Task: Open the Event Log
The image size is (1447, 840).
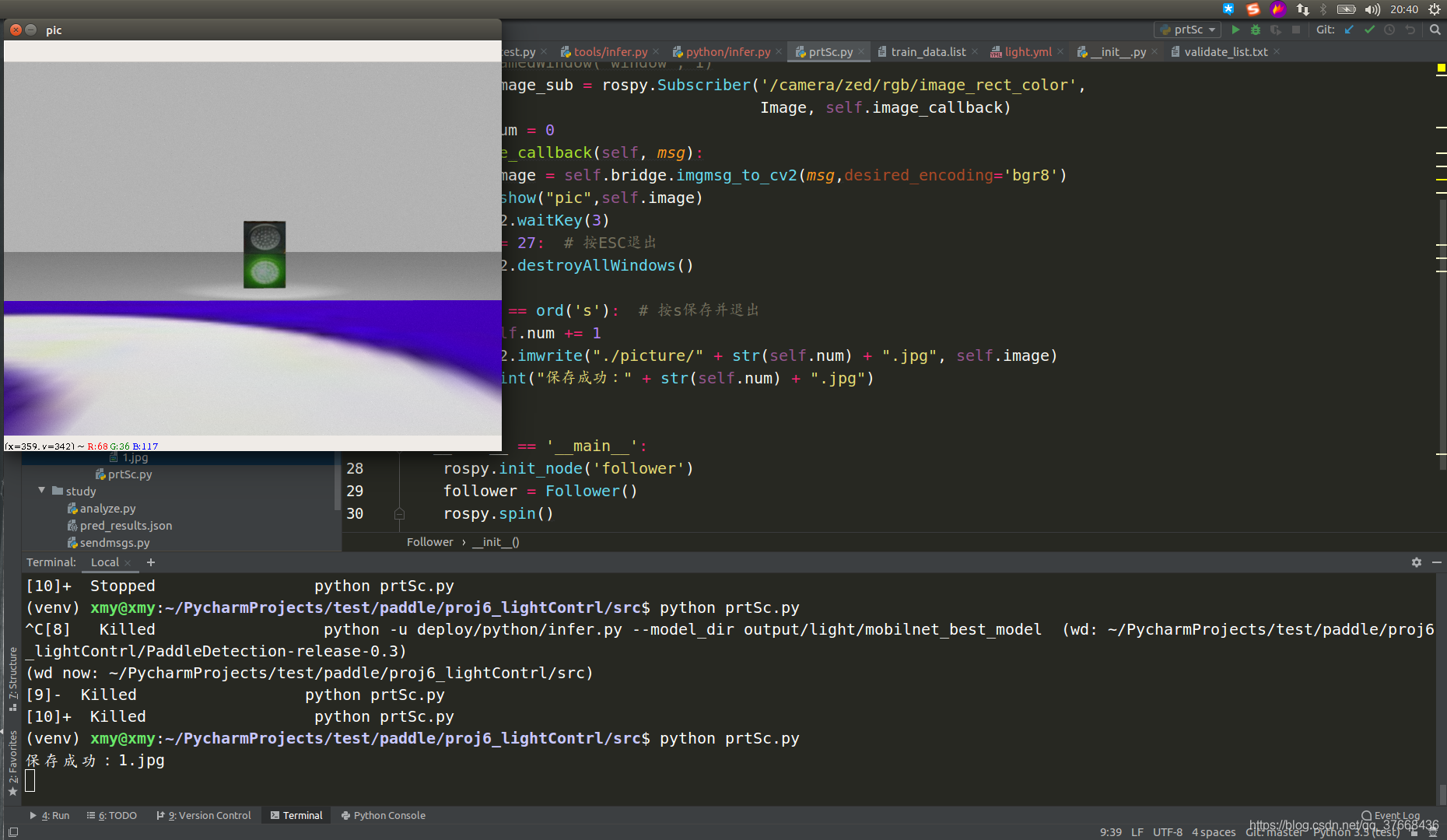Action: [1390, 816]
